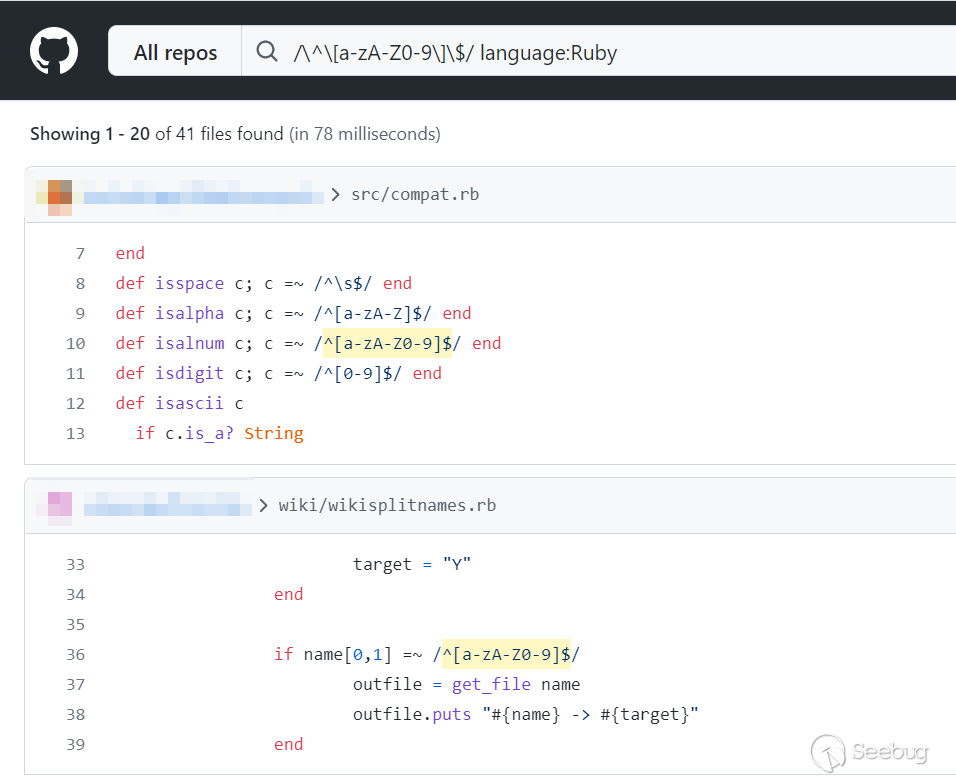The height and width of the screenshot is (780, 956).
Task: Click the highlighted regex match on line 36
Action: click(x=505, y=655)
